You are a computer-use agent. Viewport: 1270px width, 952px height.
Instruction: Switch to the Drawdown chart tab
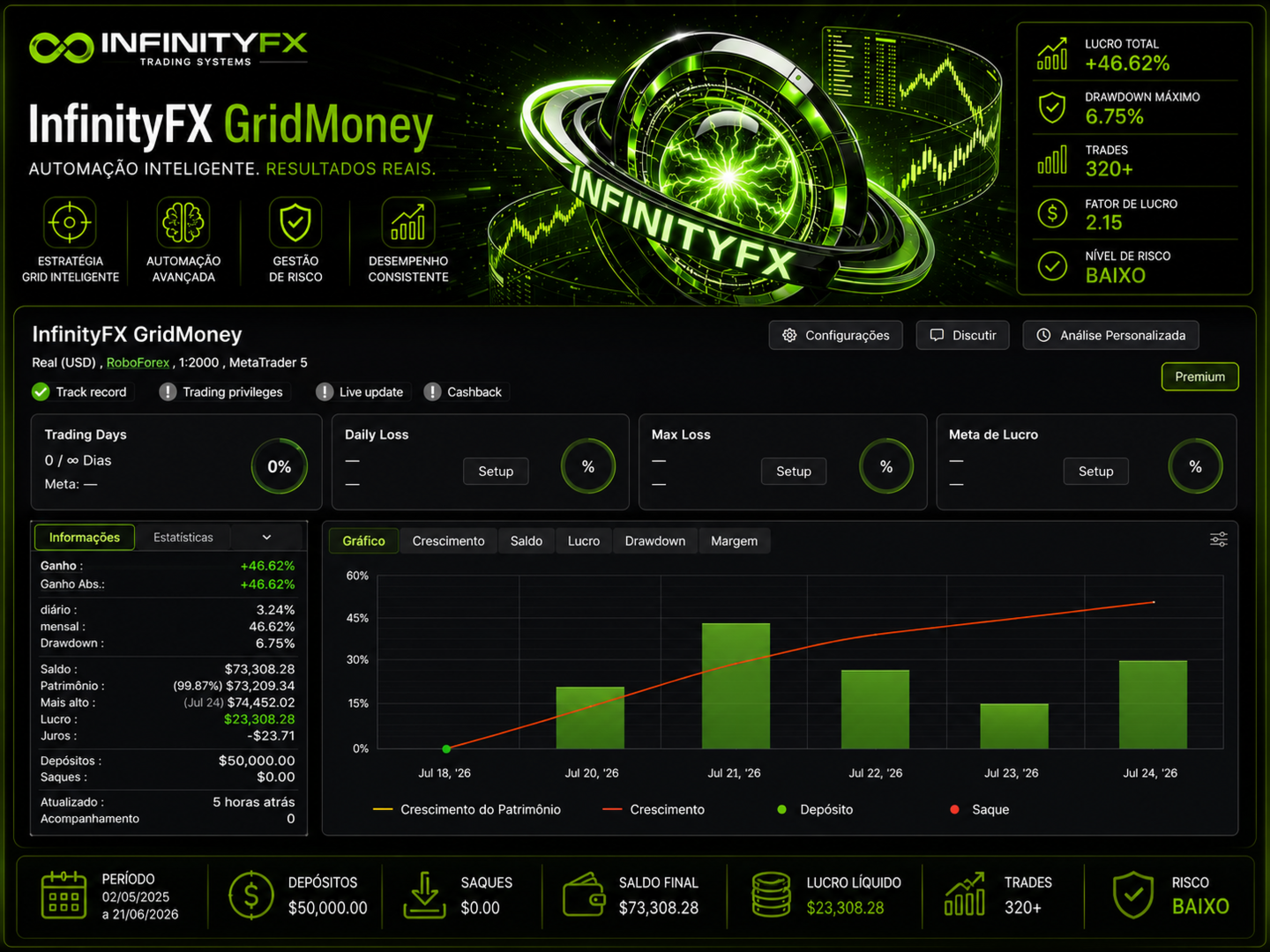(x=655, y=540)
